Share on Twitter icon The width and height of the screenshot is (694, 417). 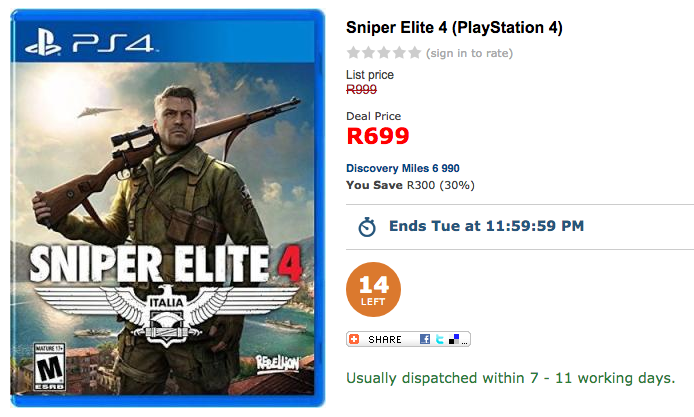point(439,339)
